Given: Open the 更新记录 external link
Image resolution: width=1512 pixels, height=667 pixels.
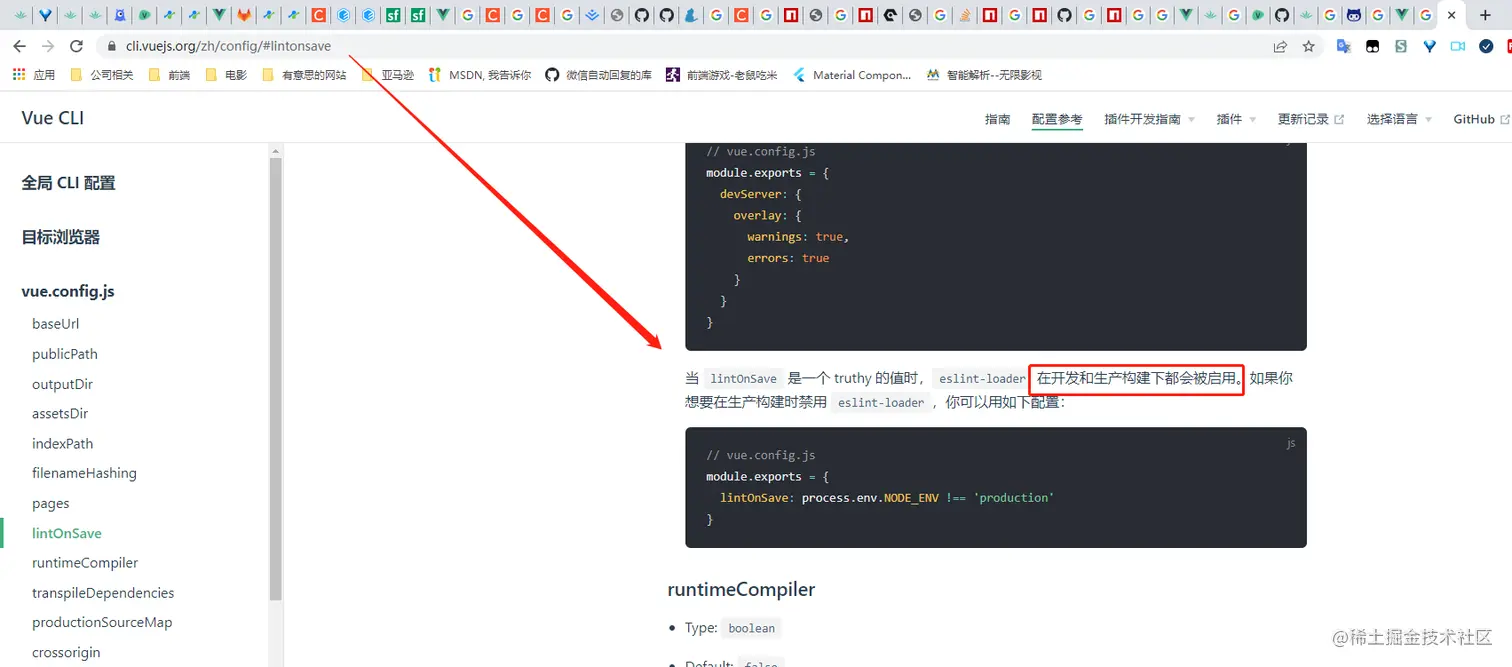Looking at the screenshot, I should [x=1311, y=119].
